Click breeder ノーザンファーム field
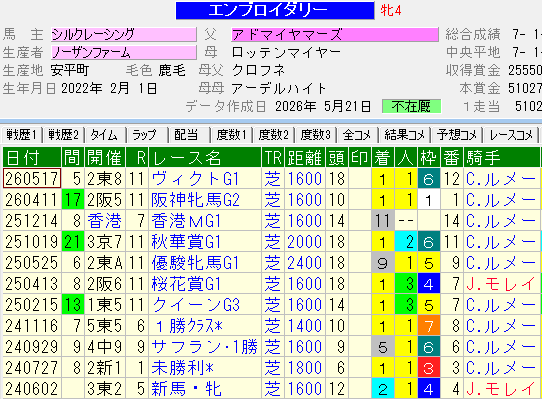This screenshot has width=542, height=399. tap(124, 53)
